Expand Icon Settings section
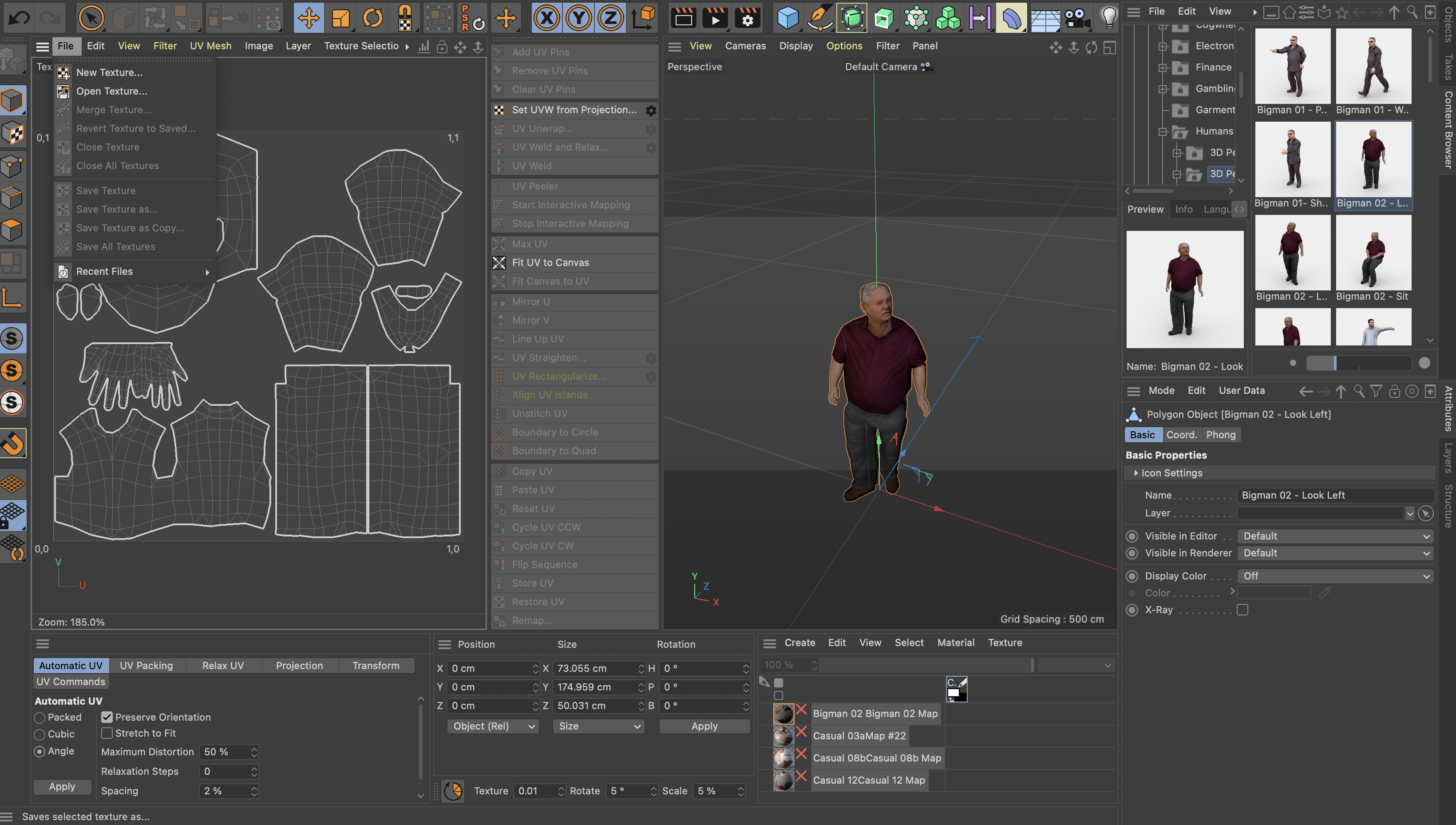1456x825 pixels. (x=1136, y=472)
